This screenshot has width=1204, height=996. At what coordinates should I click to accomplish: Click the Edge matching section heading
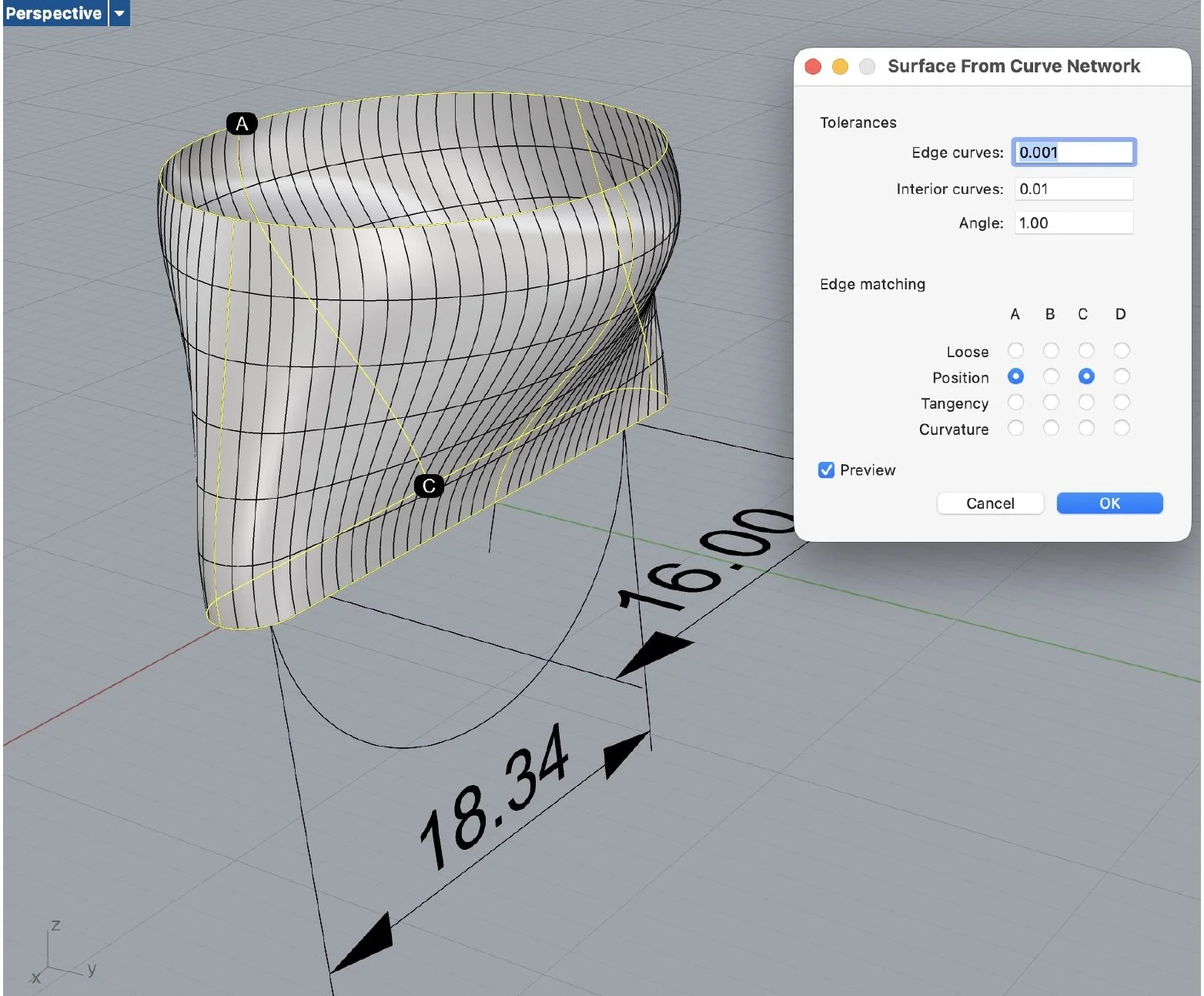[x=872, y=284]
